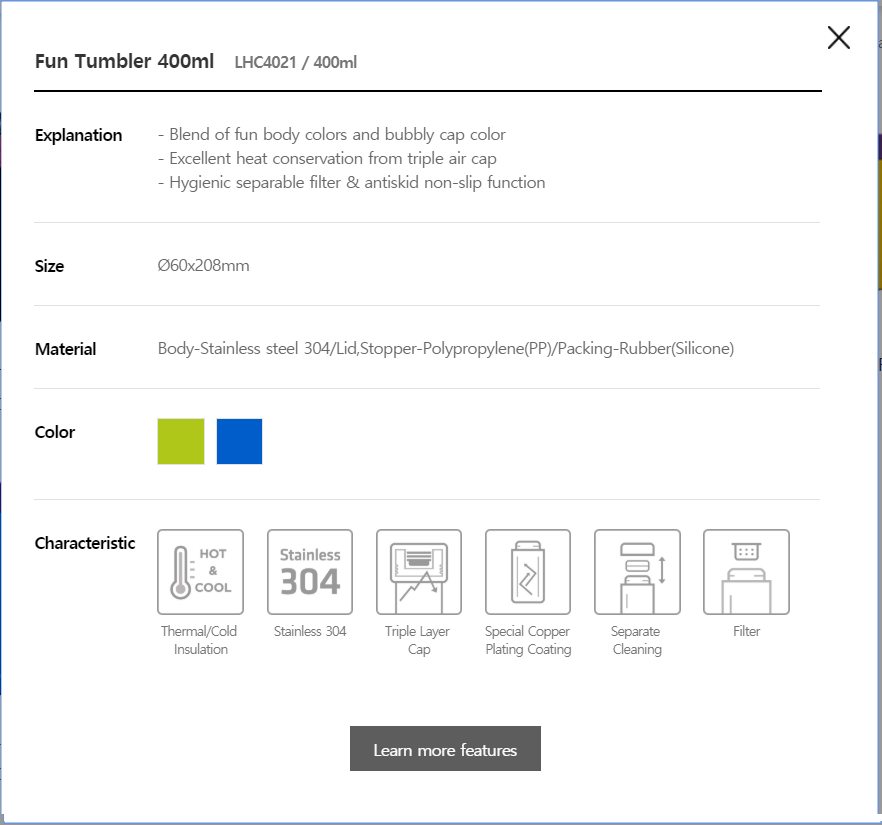The image size is (882, 825).
Task: Choose the lime green color swatch
Action: click(181, 441)
